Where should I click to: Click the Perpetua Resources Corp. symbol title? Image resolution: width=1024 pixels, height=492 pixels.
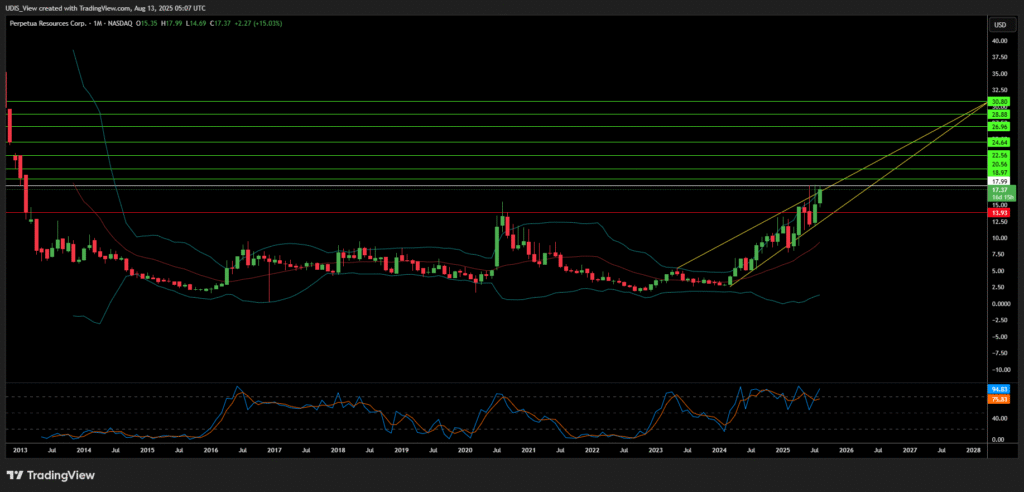pyautogui.click(x=50, y=24)
